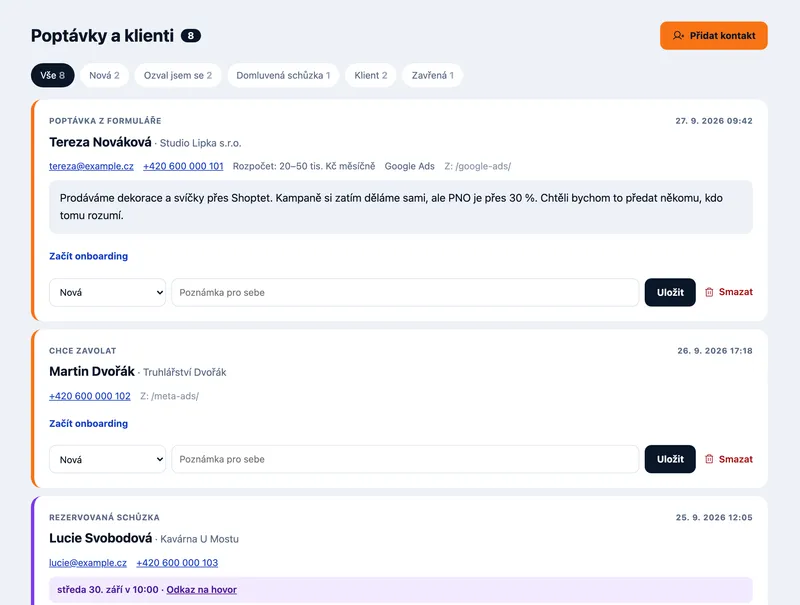This screenshot has width=800, height=605.
Task: Show Domluvená schůzka filter tab
Action: [x=283, y=75]
